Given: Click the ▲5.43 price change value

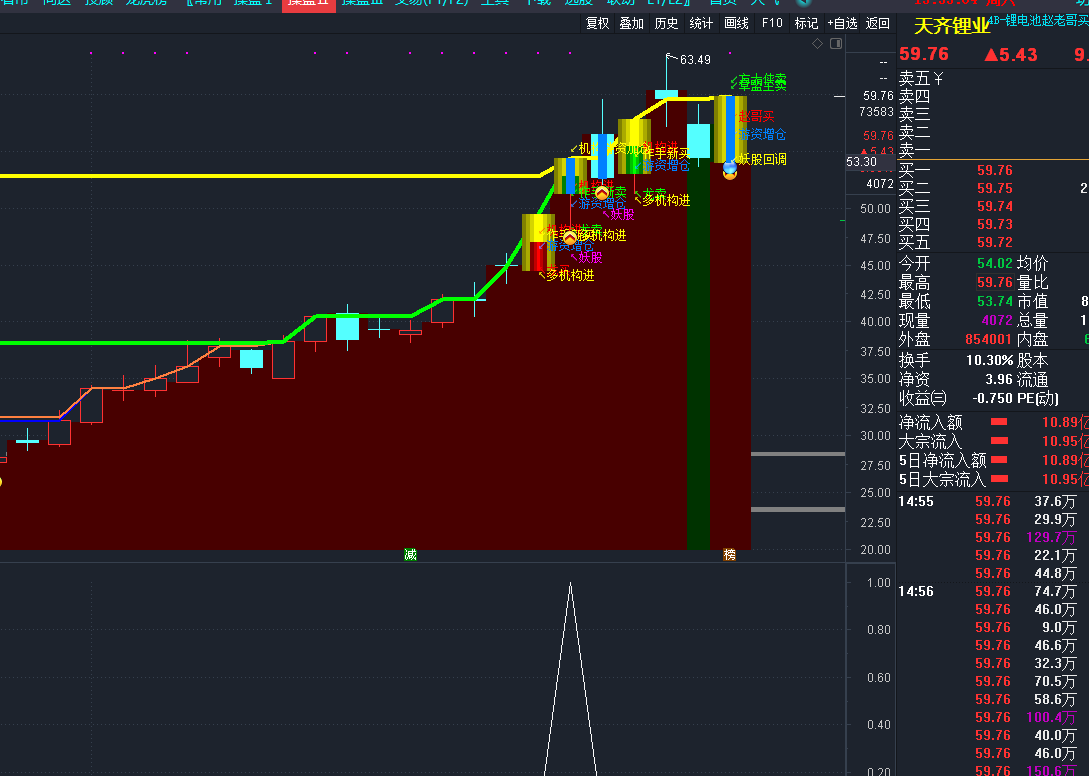Looking at the screenshot, I should click(x=1011, y=55).
